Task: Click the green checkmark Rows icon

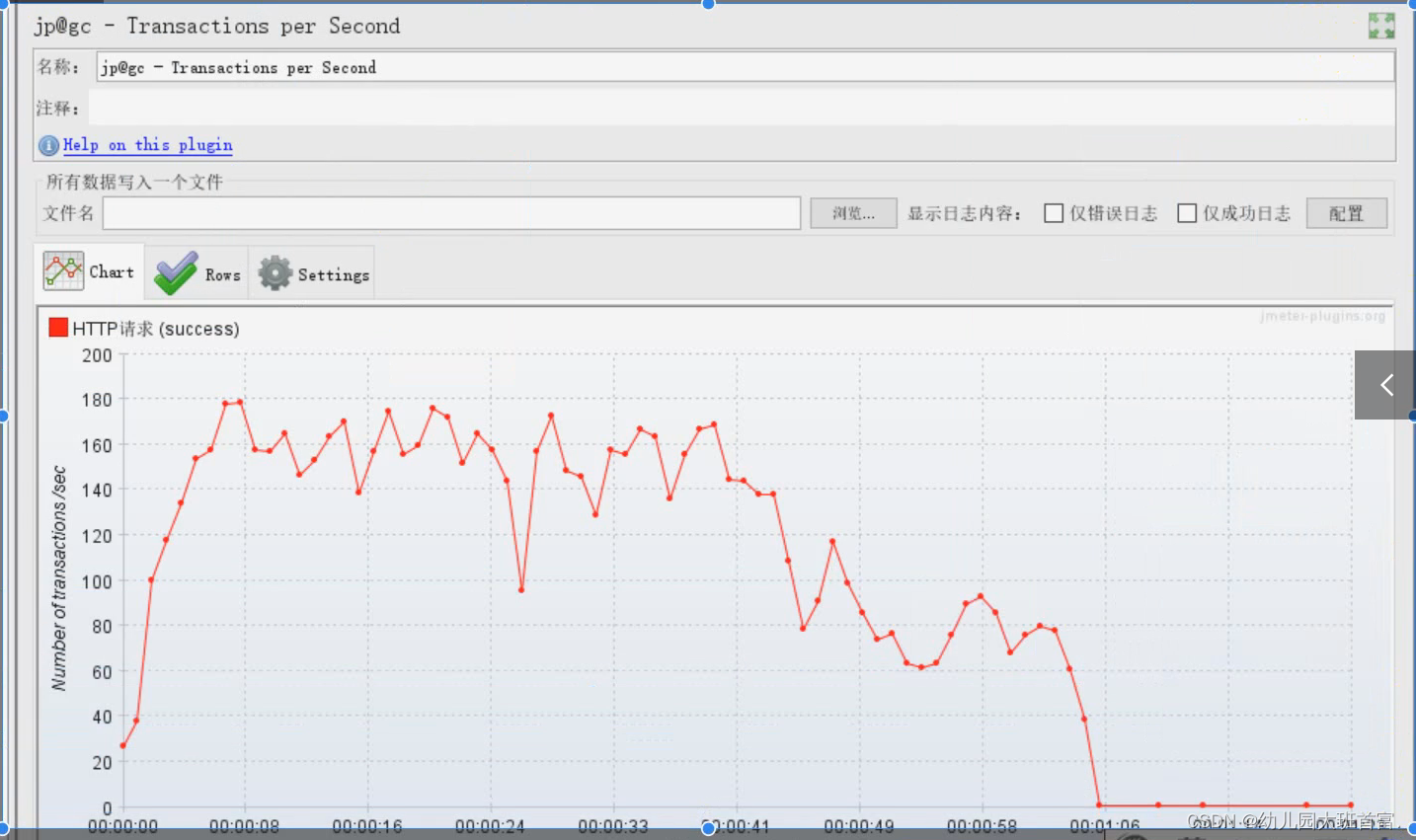Action: [x=176, y=273]
